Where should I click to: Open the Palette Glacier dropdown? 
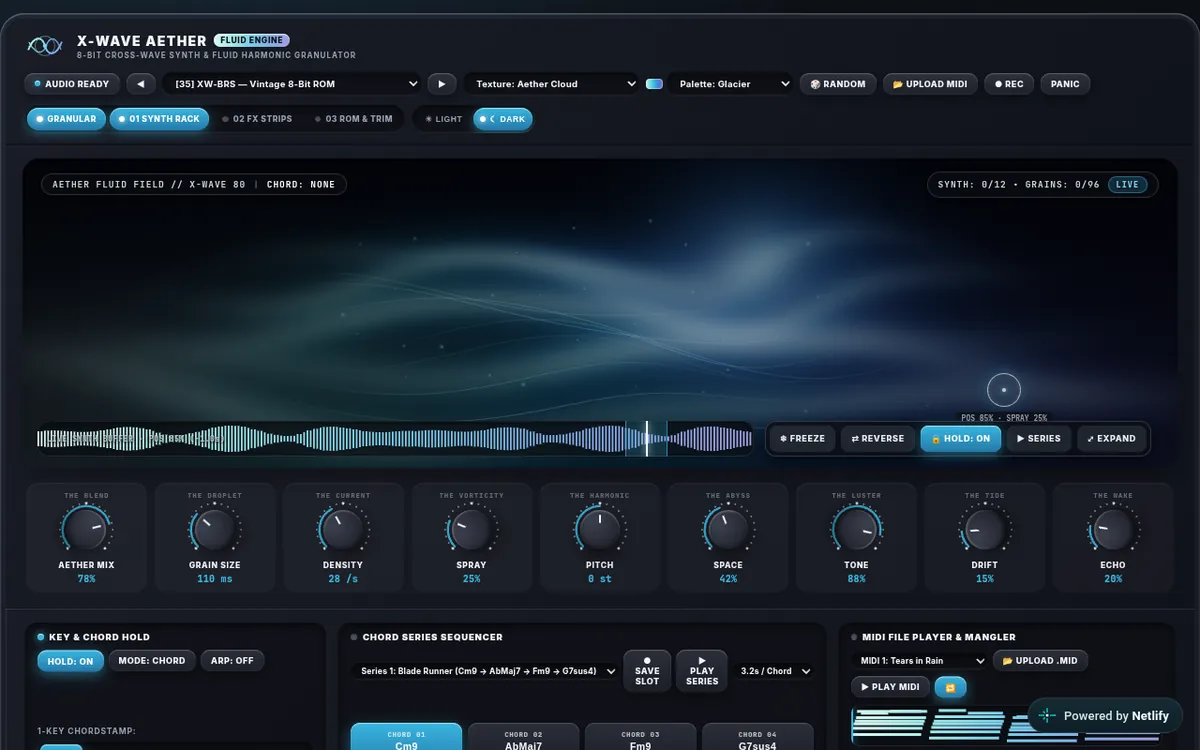point(732,84)
